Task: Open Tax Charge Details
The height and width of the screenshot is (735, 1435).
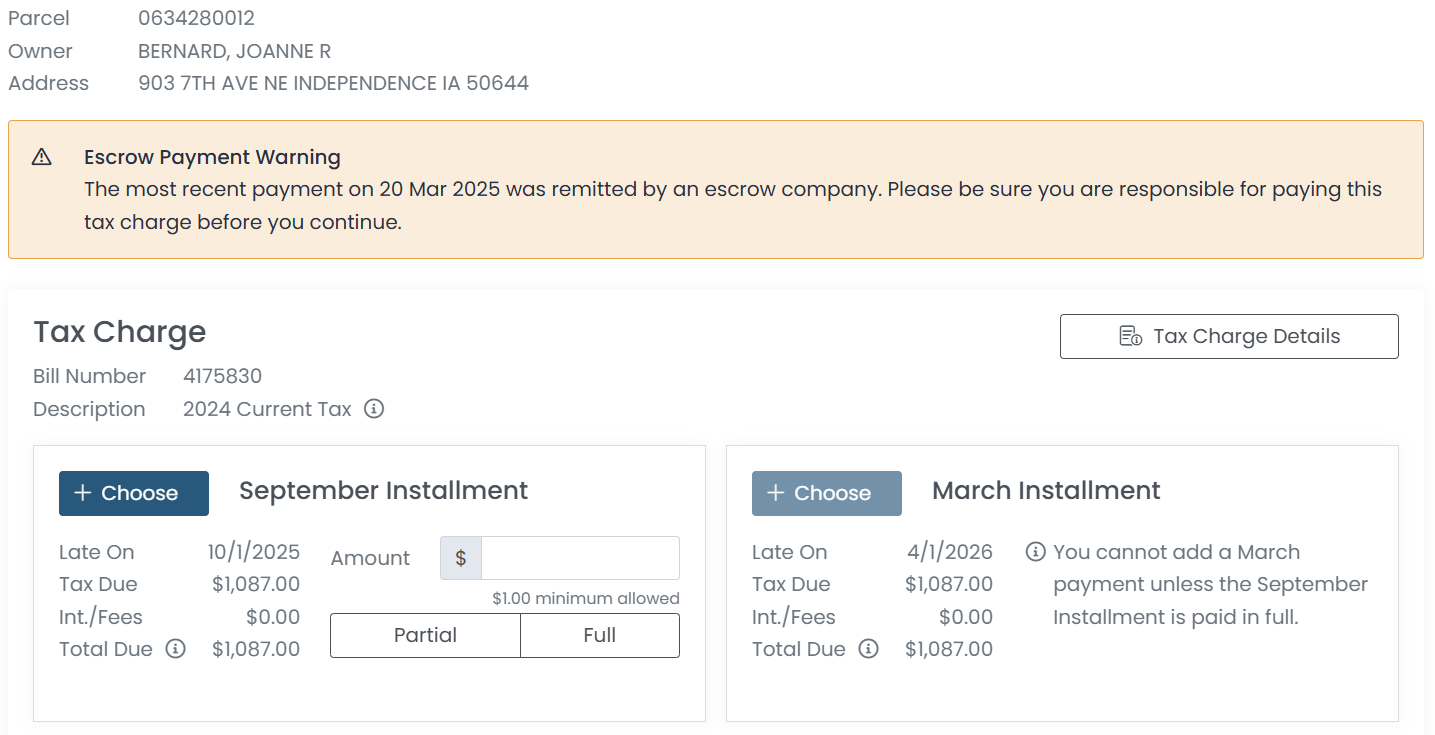Action: click(x=1229, y=336)
